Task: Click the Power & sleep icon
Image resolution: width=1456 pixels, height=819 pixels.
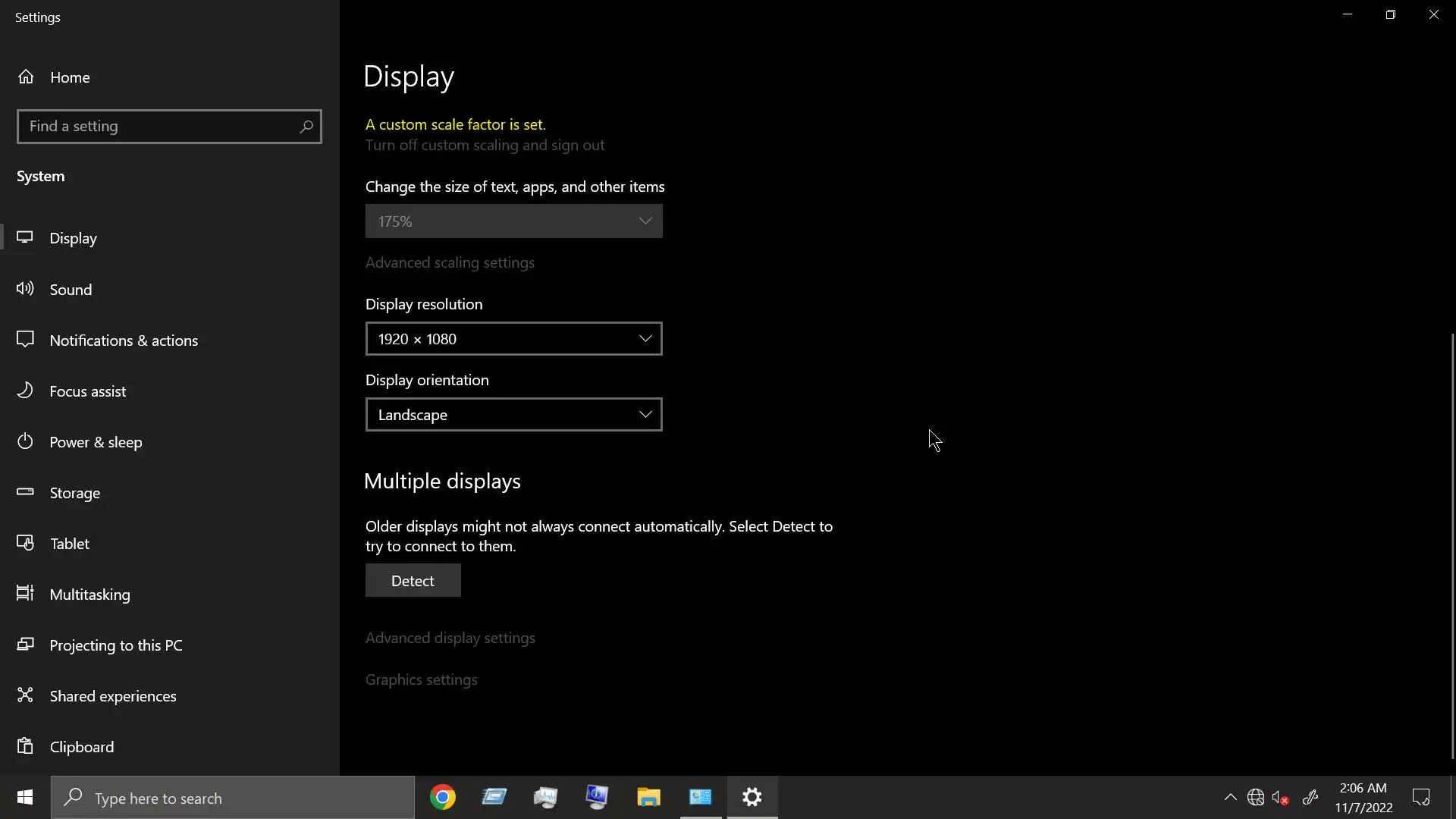Action: [25, 441]
